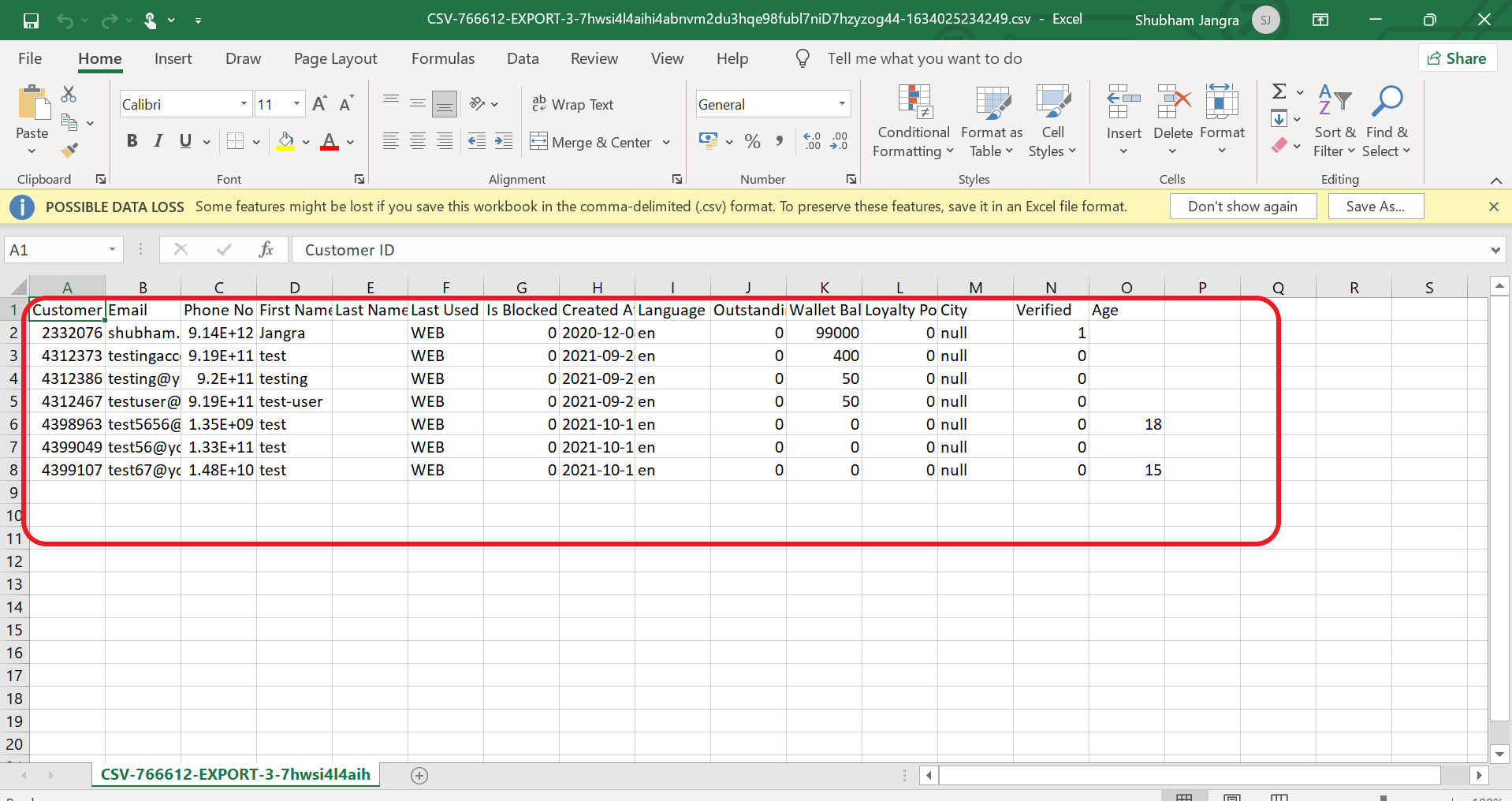Increase font size with larger A icon

[319, 104]
